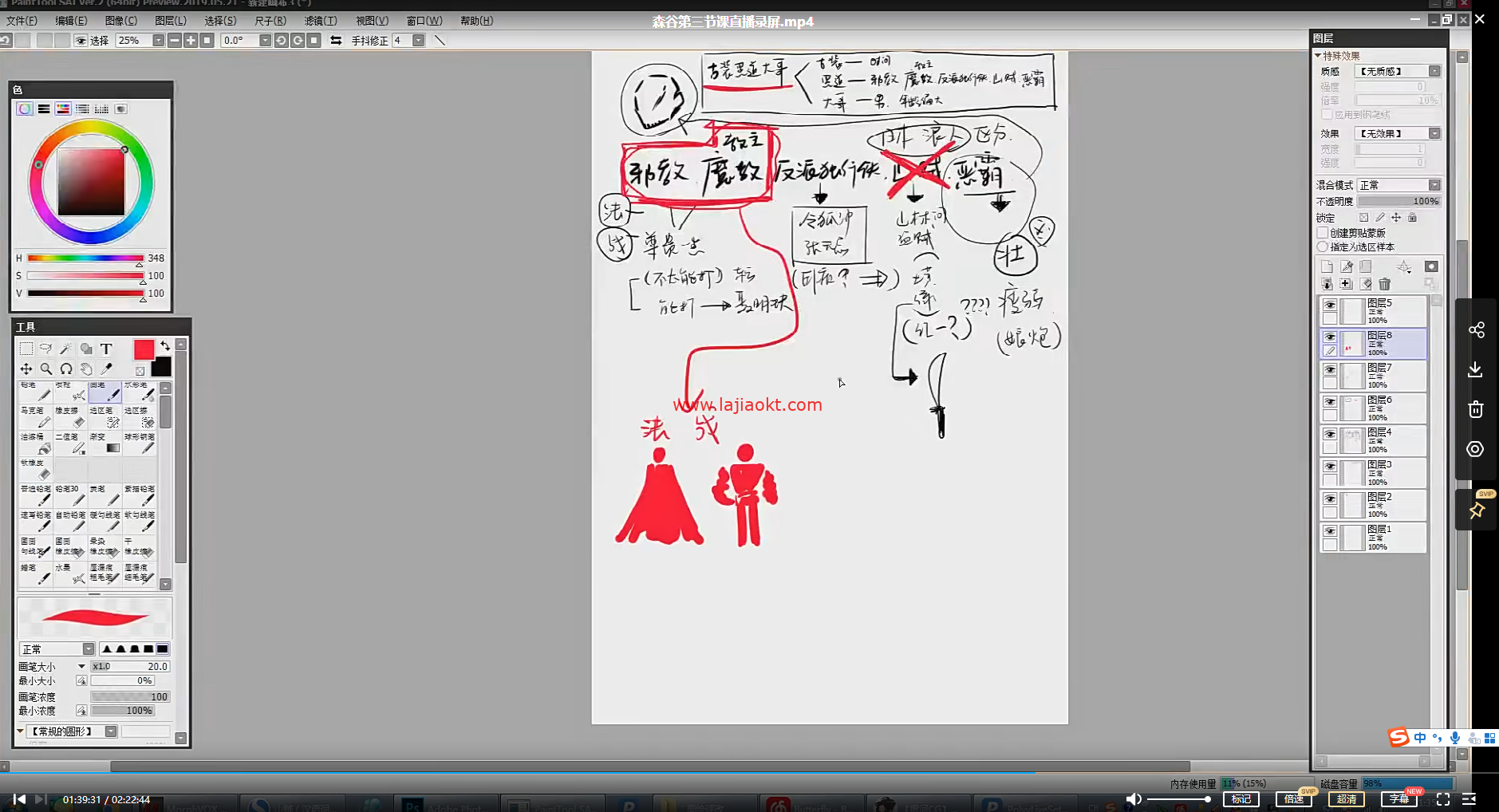Open the 滤镜(T) menu
The image size is (1499, 812).
(x=321, y=21)
